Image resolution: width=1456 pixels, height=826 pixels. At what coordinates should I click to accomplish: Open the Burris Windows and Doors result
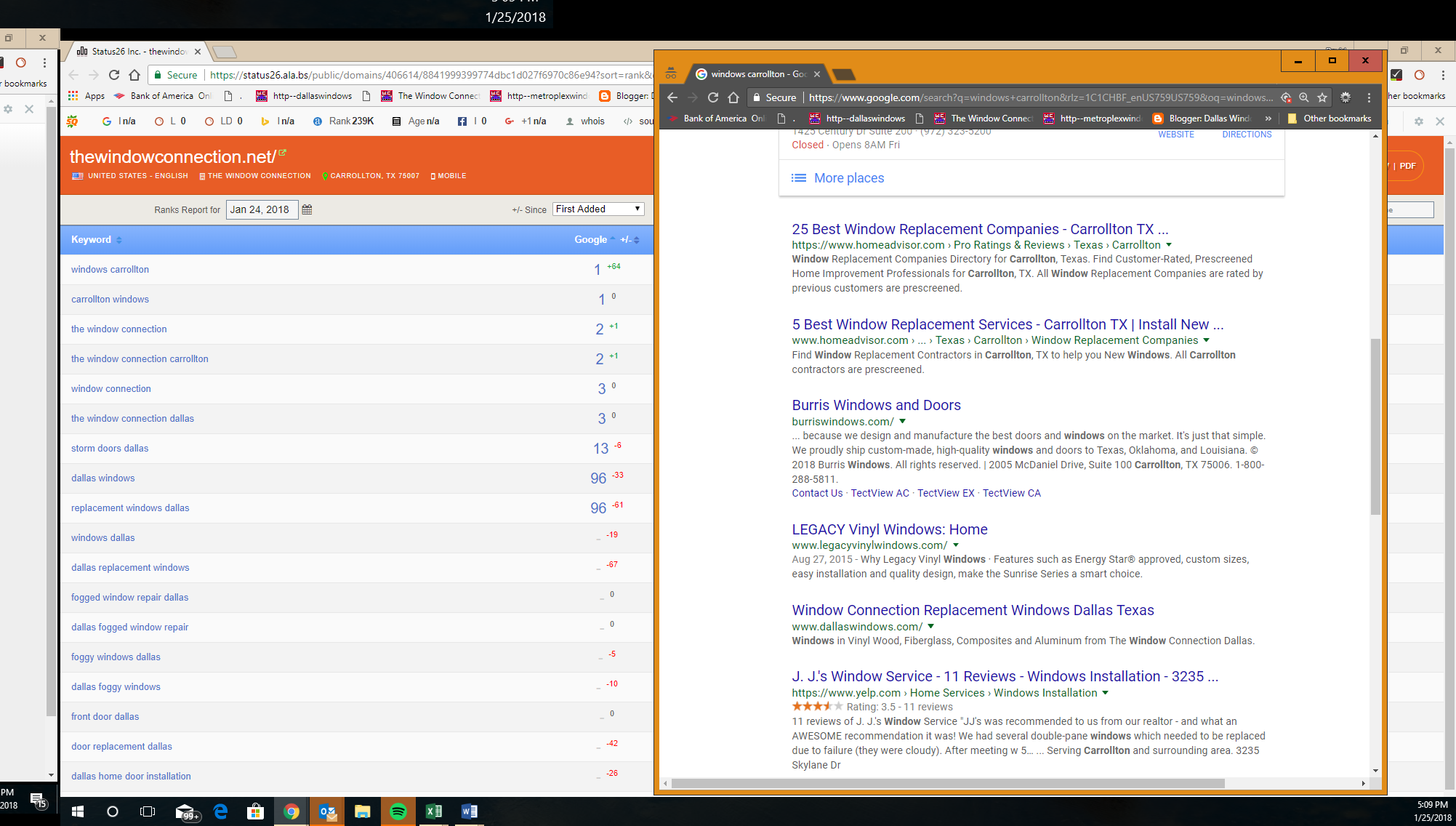point(876,405)
